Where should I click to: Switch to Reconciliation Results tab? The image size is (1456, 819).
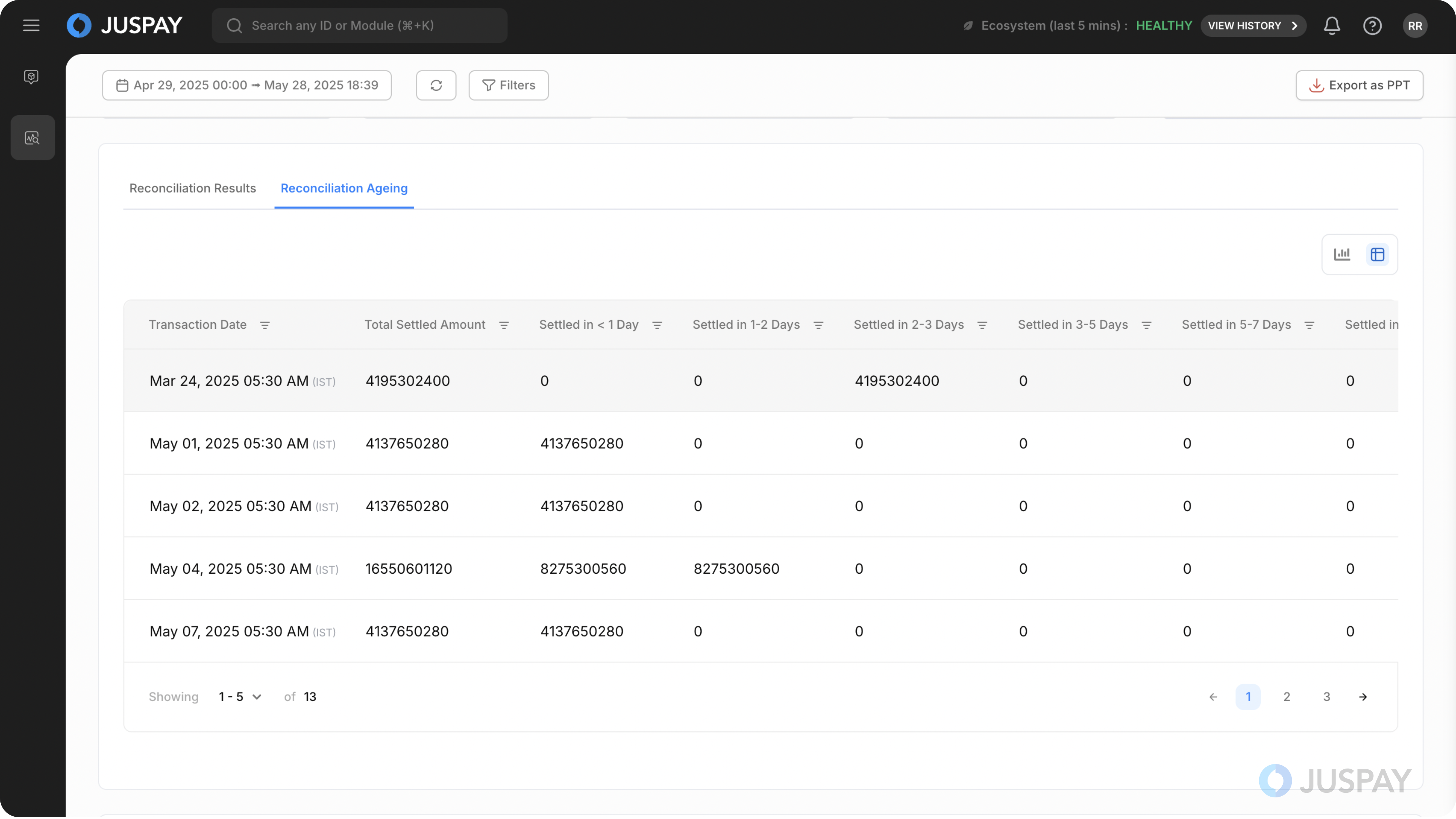pyautogui.click(x=192, y=188)
